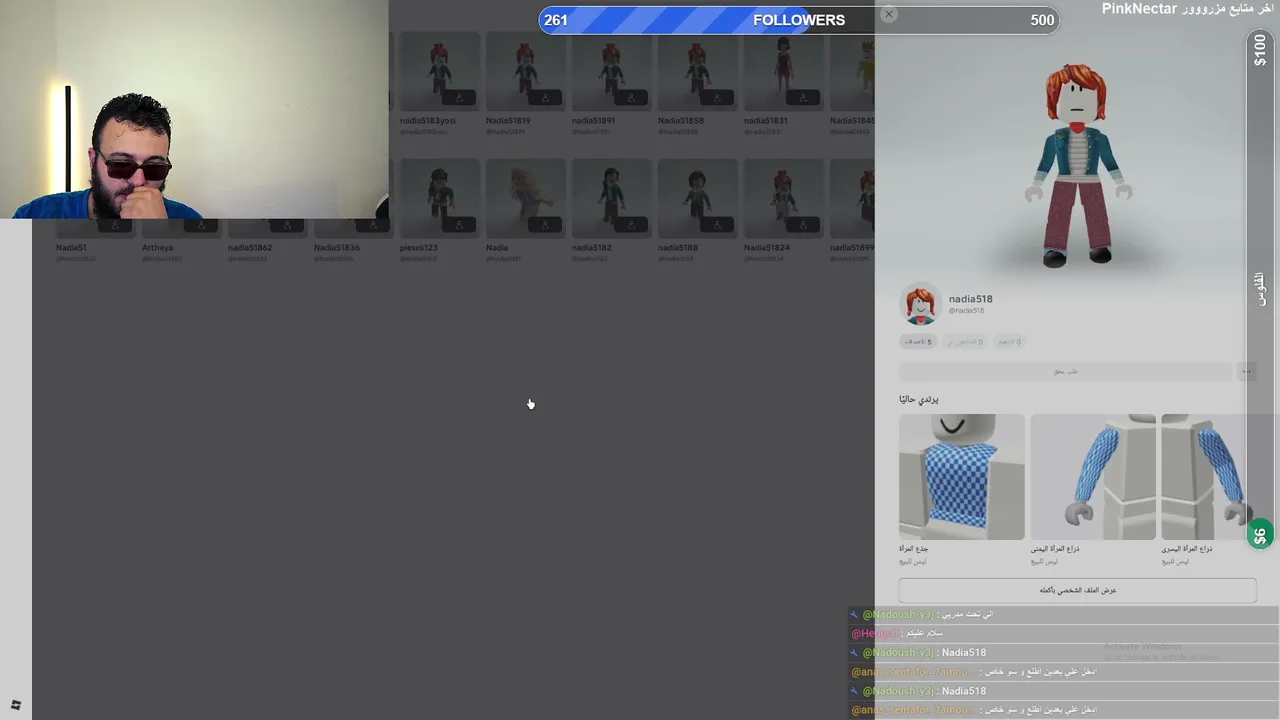1280x720 pixels.
Task: Click the nadia518 display name in panel
Action: click(x=970, y=299)
